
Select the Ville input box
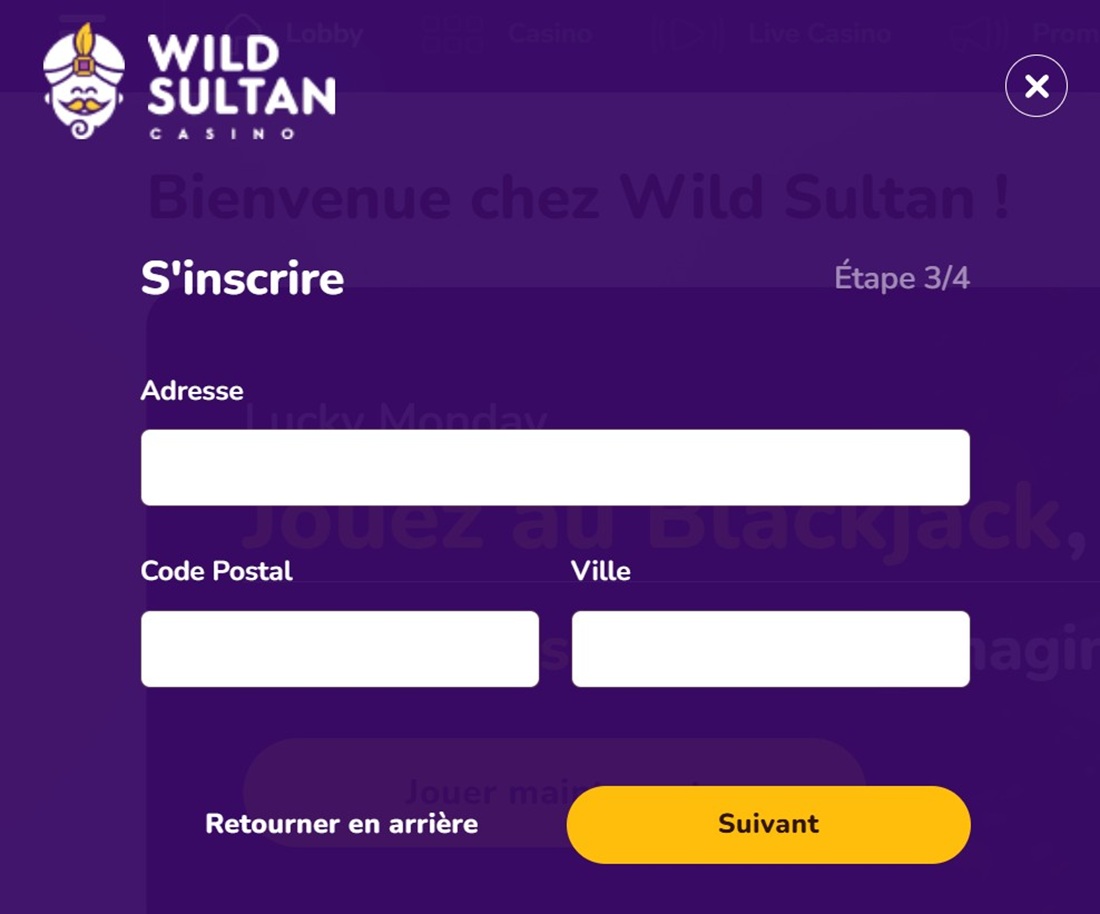[x=770, y=649]
